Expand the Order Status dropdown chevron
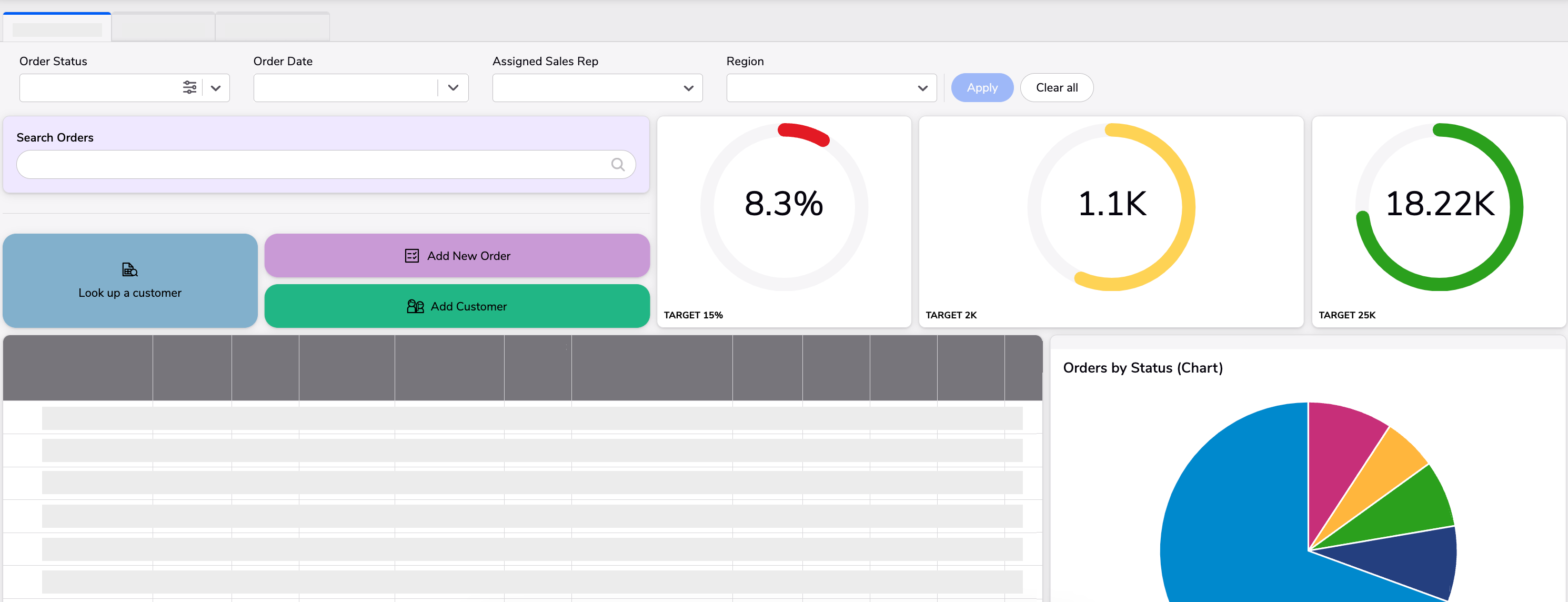Screen dimensions: 1568x602 [216, 88]
